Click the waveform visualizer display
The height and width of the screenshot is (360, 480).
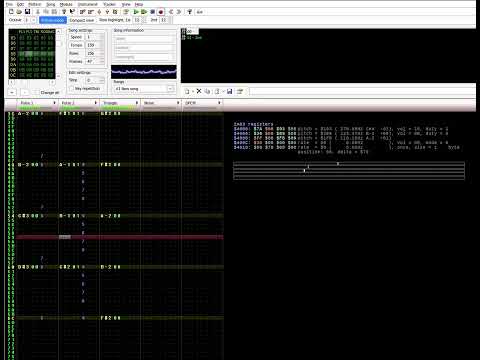tap(144, 72)
